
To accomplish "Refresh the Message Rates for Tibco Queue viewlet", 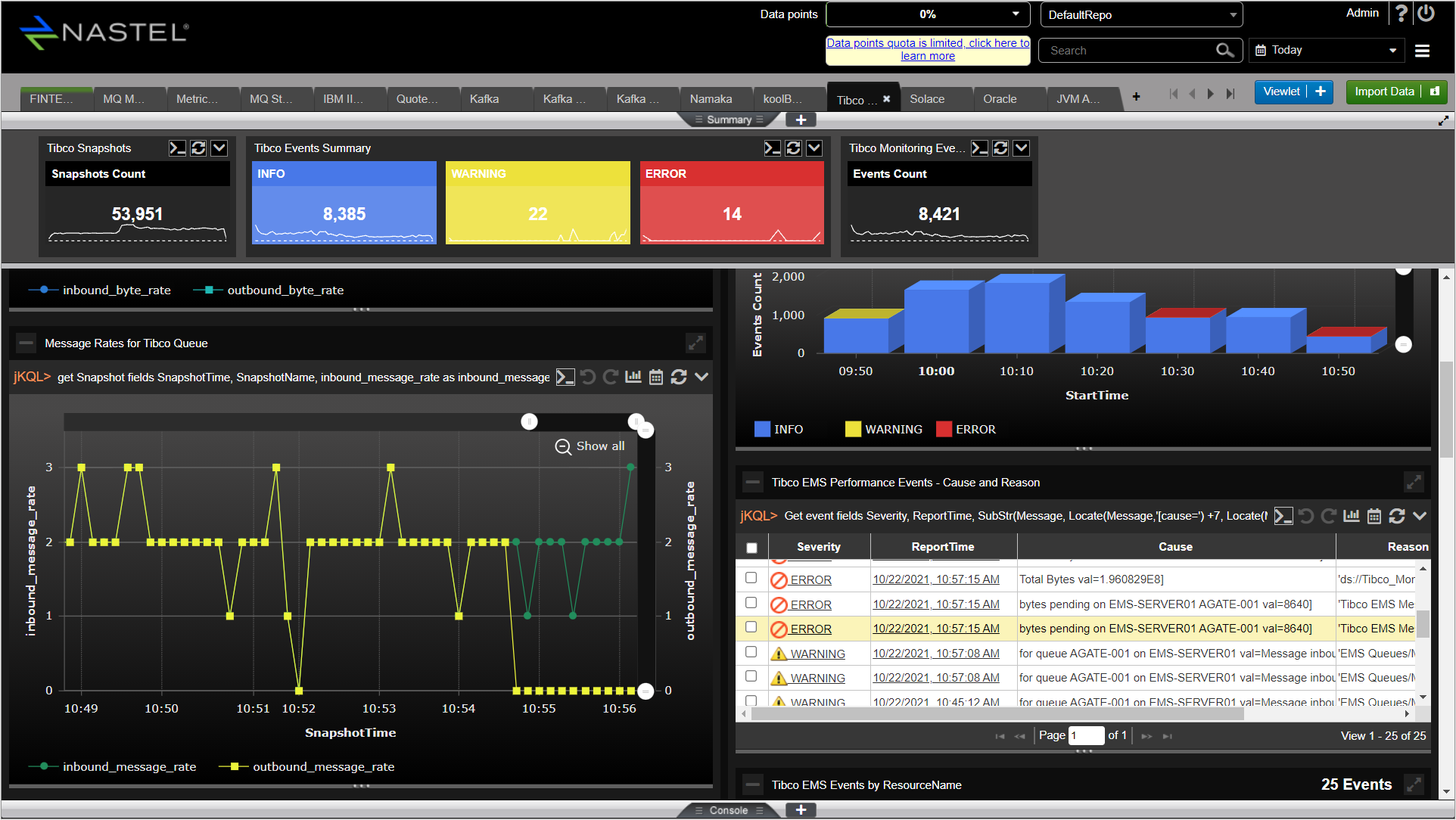I will 679,377.
